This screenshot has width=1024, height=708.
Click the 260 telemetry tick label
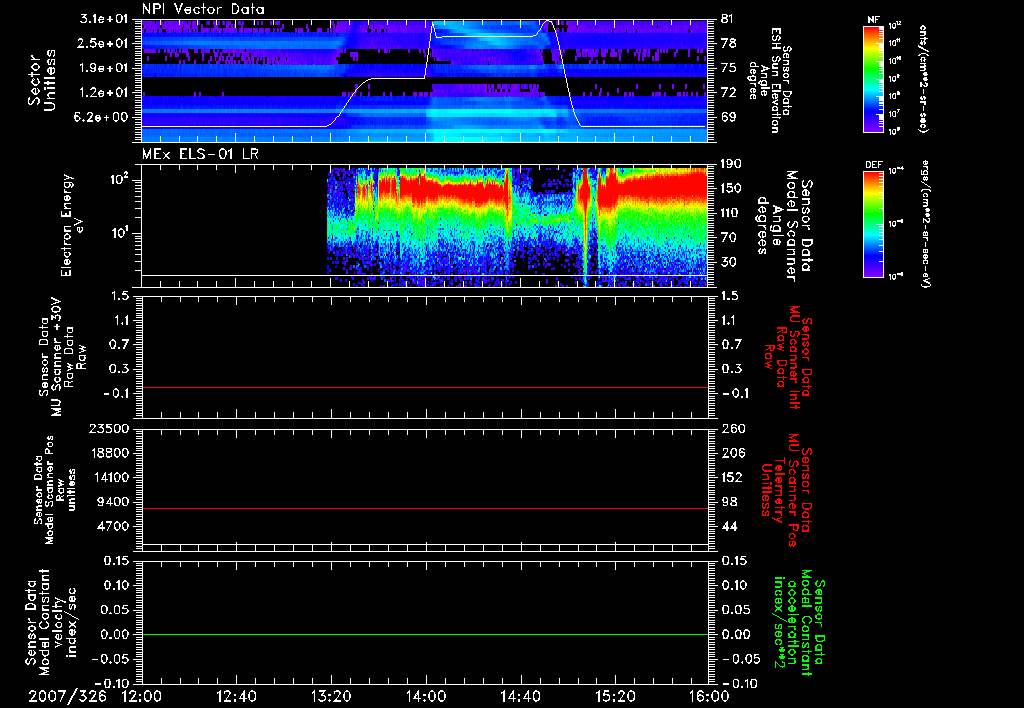[732, 428]
